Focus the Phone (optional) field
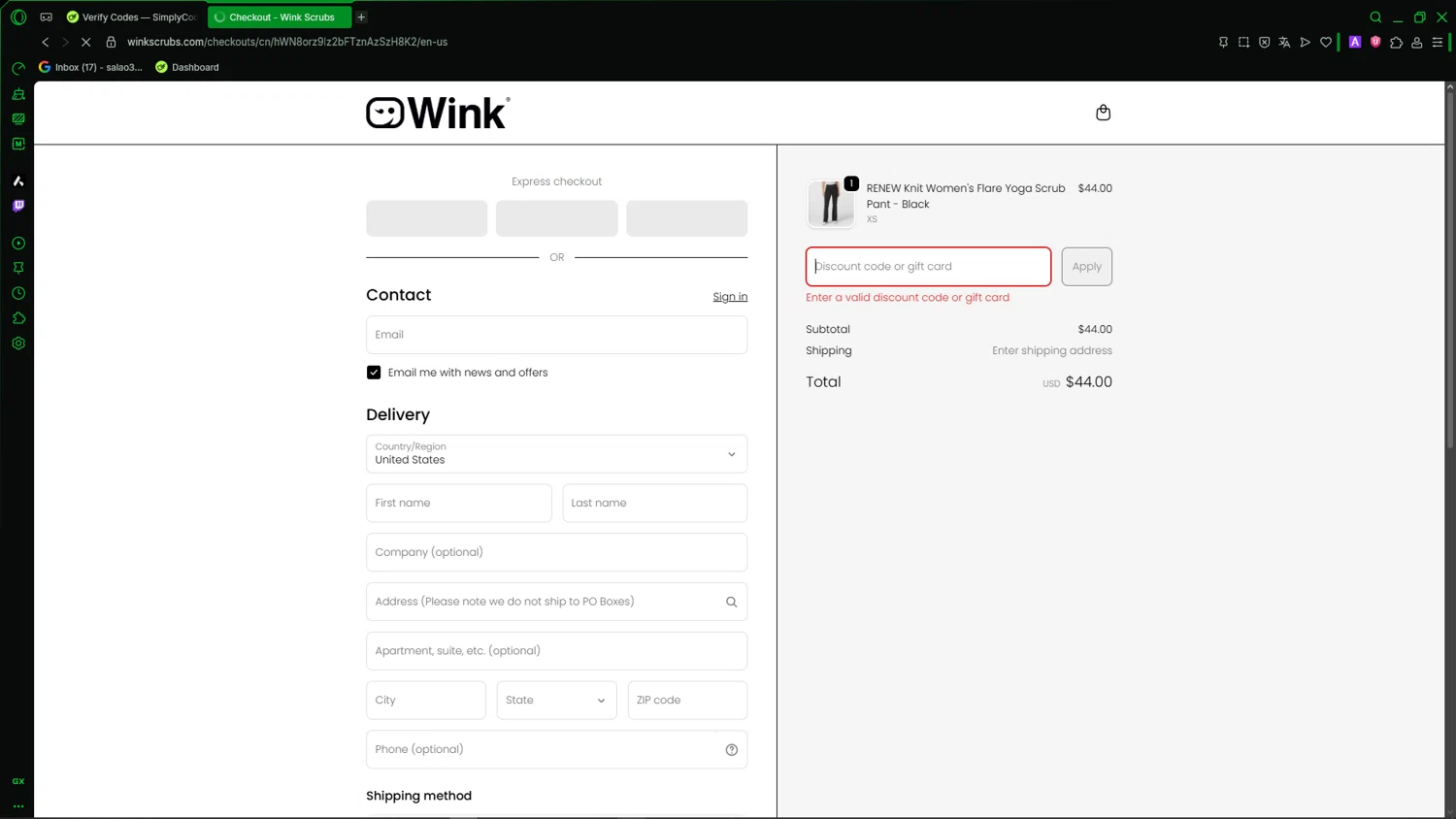 [x=556, y=750]
